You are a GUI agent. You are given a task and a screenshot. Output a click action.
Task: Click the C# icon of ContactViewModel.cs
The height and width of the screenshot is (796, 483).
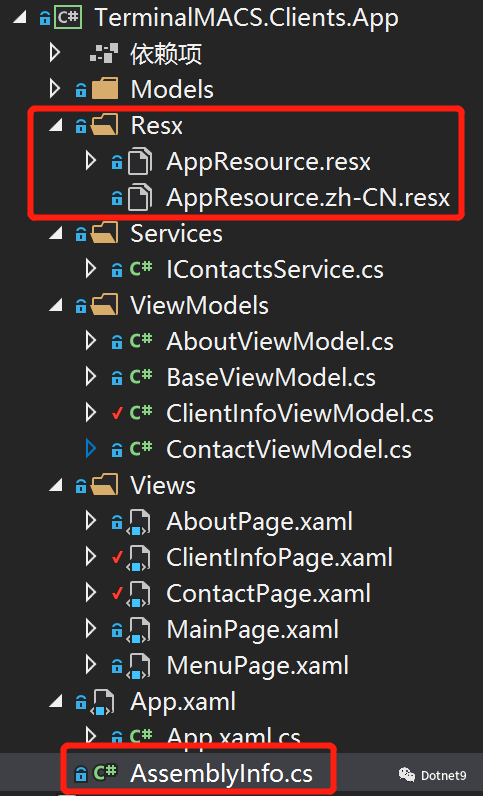pyautogui.click(x=141, y=448)
